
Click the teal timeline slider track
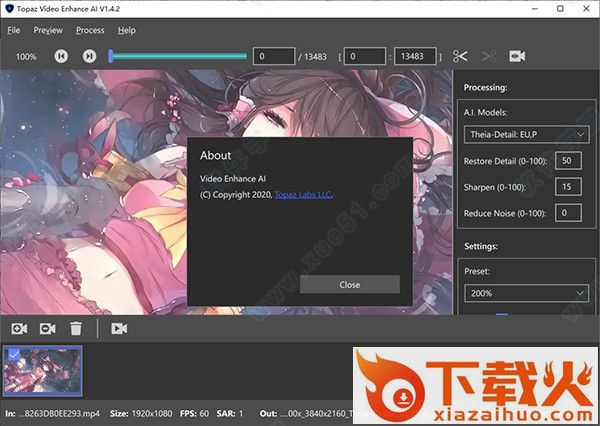coord(179,56)
